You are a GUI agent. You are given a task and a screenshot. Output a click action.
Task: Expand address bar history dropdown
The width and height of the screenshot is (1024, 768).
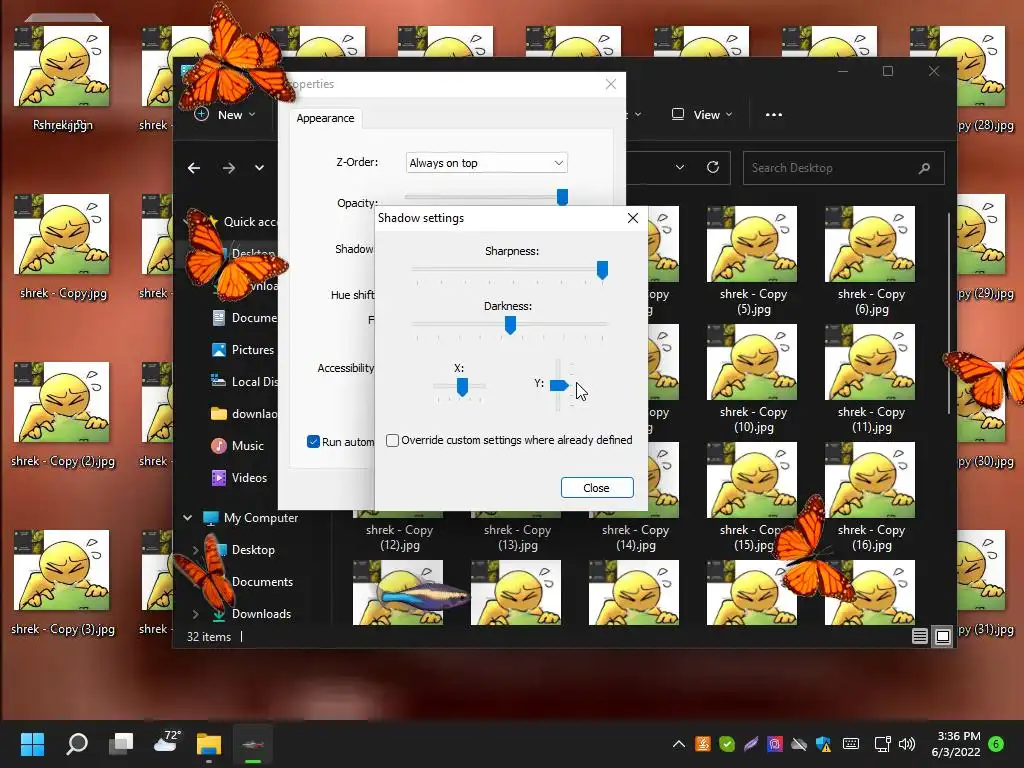coord(680,167)
